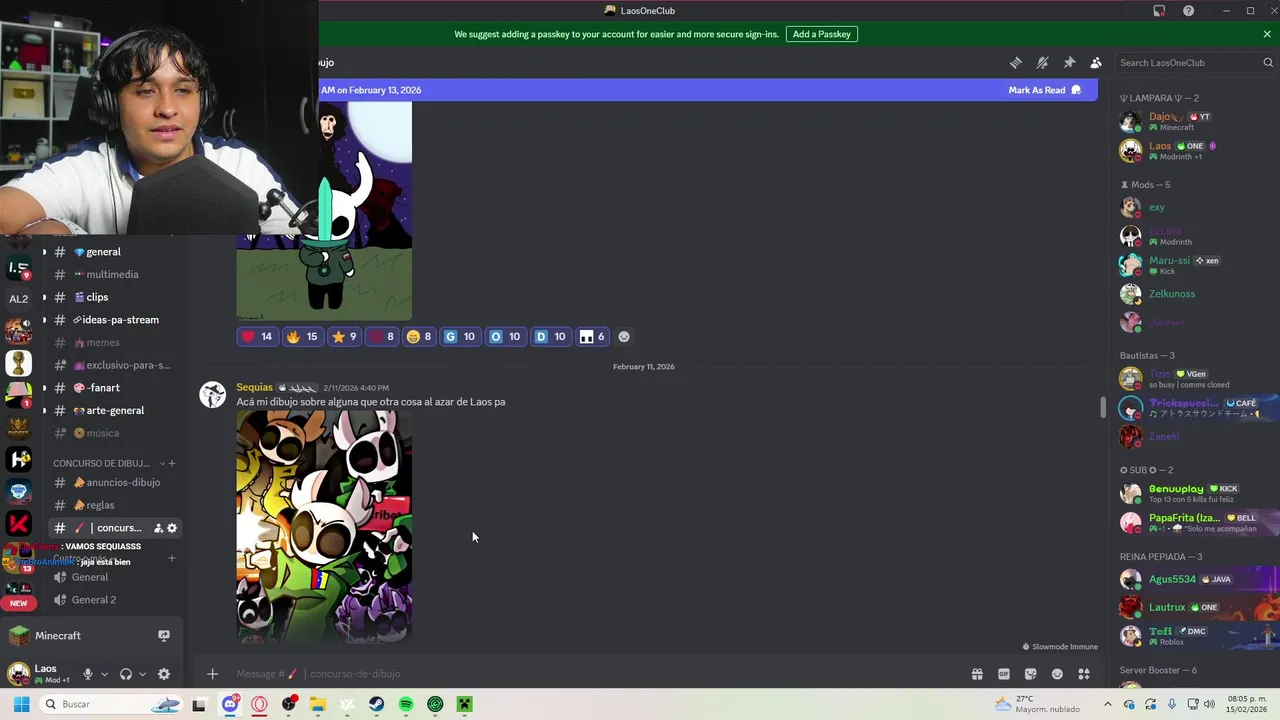The height and width of the screenshot is (720, 1280).
Task: Open the música channel
Action: coord(103,433)
